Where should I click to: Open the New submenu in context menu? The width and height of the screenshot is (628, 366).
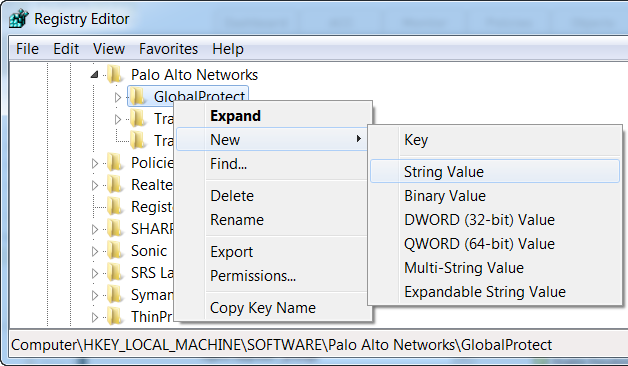[x=272, y=139]
